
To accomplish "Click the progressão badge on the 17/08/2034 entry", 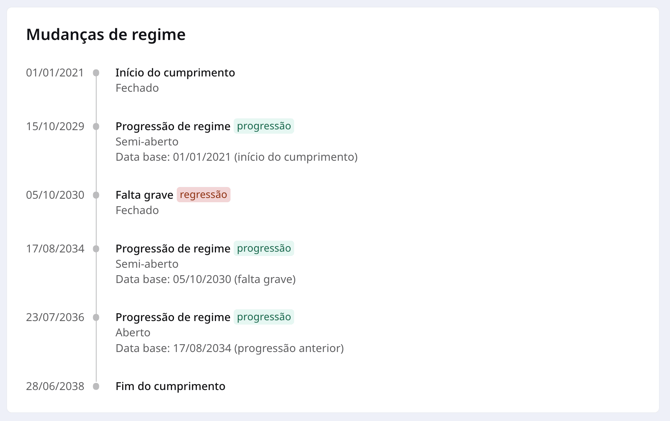I will point(264,248).
